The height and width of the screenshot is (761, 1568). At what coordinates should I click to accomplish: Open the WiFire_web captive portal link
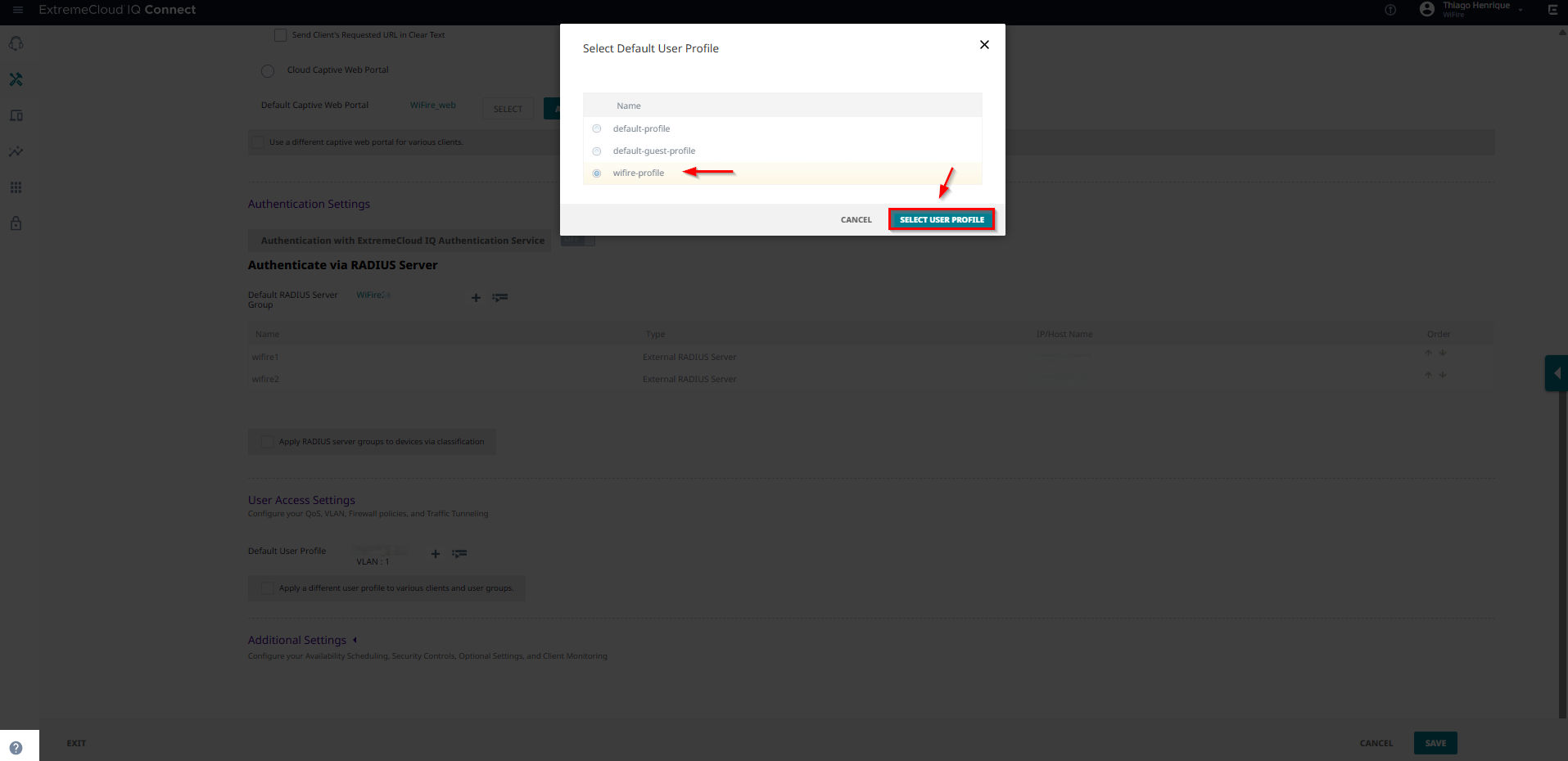point(433,106)
